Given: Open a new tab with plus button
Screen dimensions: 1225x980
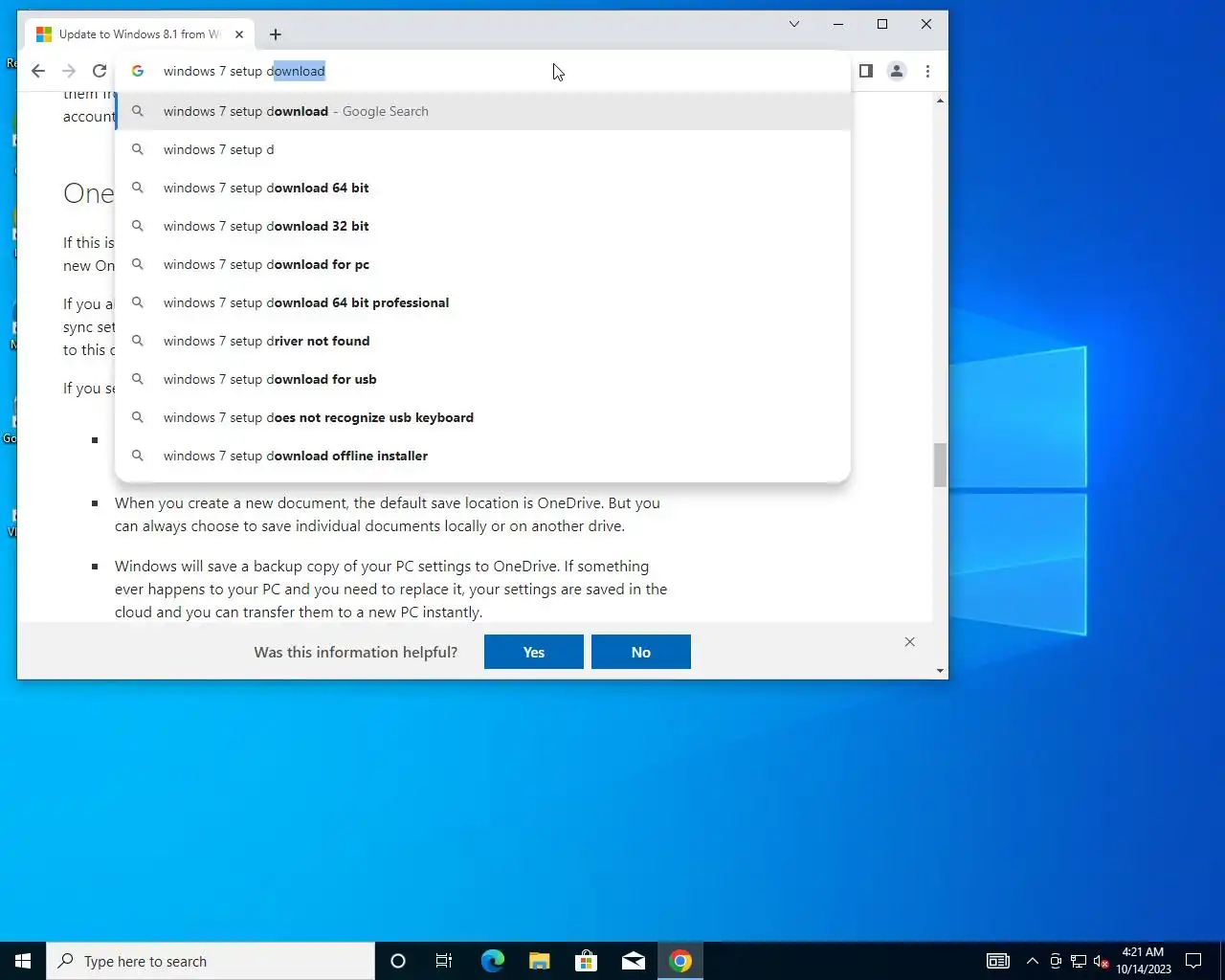Looking at the screenshot, I should (276, 34).
